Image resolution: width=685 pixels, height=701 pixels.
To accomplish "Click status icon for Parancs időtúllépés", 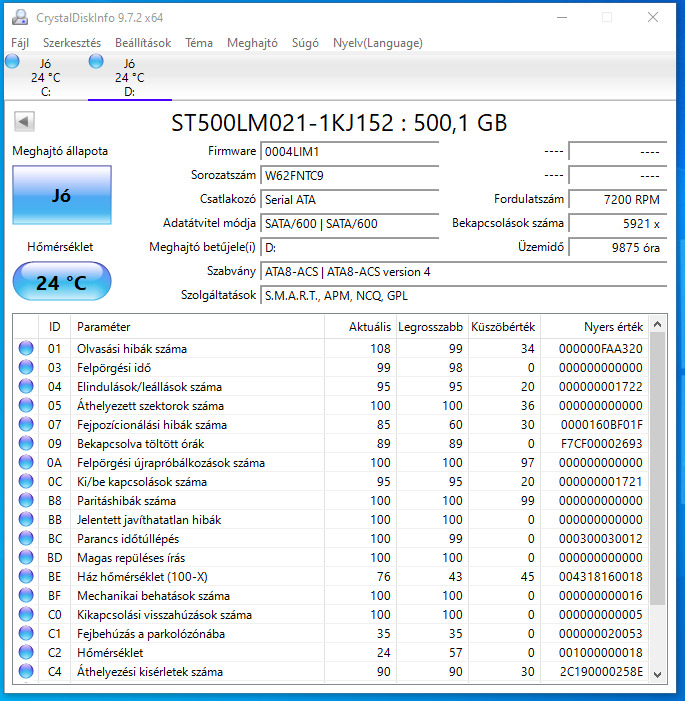I will pos(26,538).
